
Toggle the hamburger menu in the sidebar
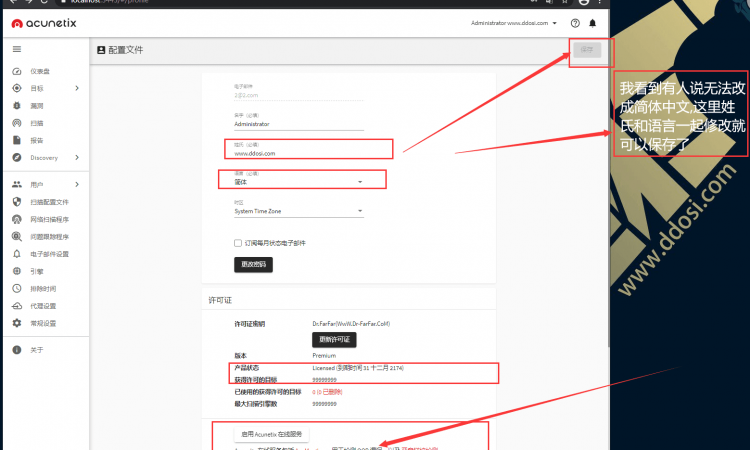(x=17, y=49)
